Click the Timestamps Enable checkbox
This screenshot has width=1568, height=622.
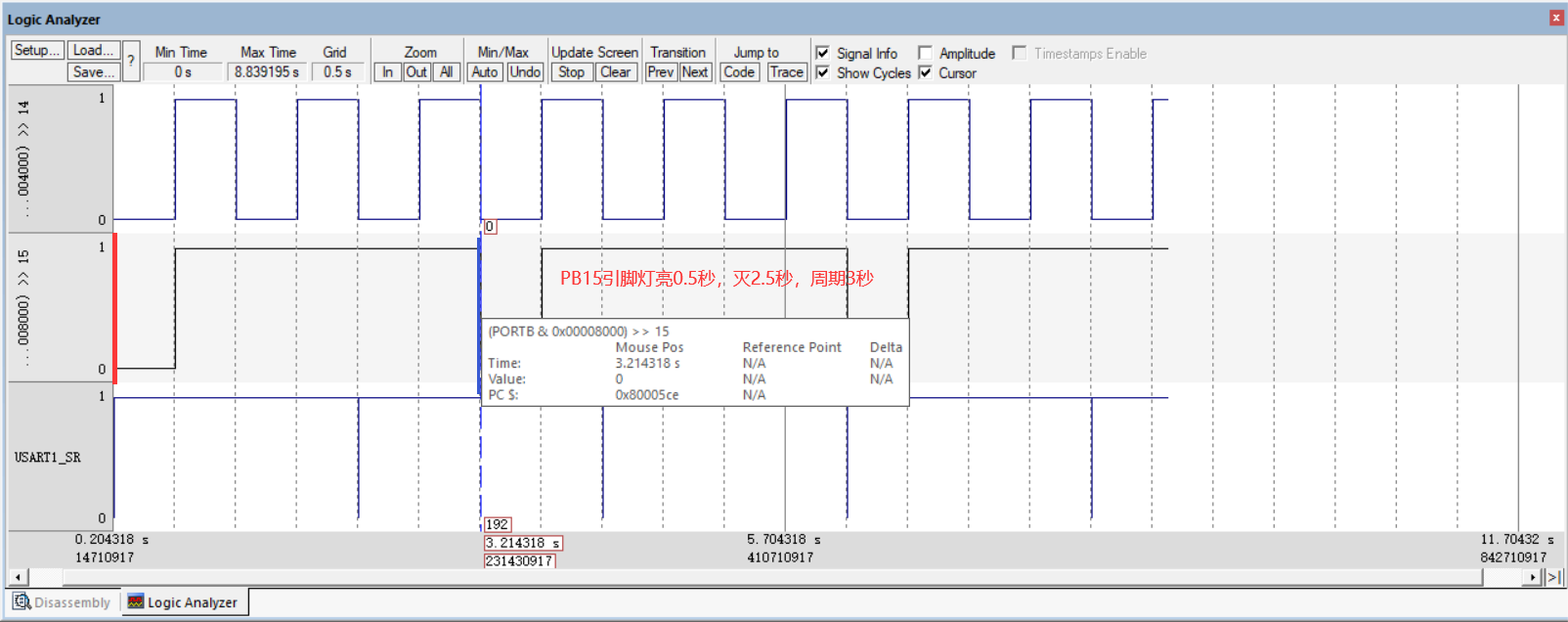[1020, 53]
